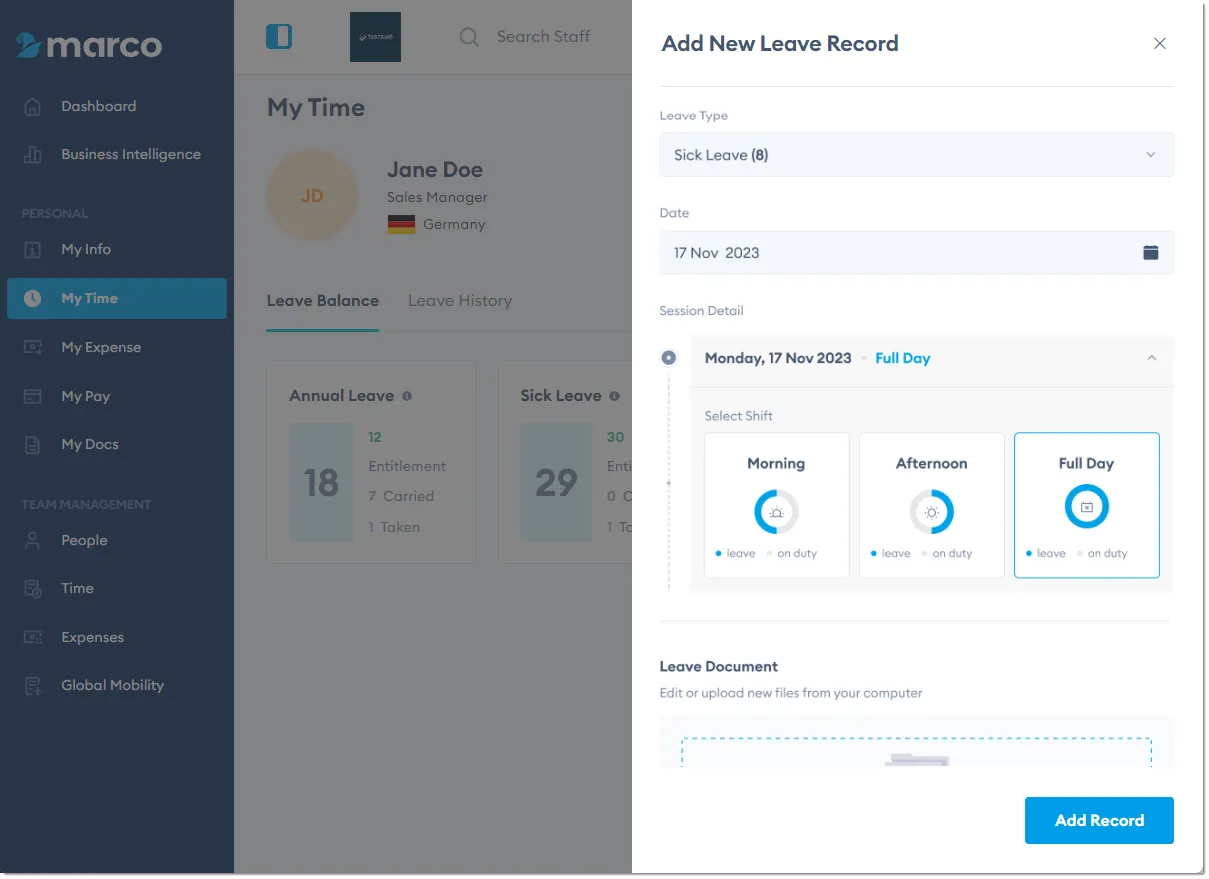Click the session timeline radio marker
The image size is (1209, 879).
click(668, 358)
